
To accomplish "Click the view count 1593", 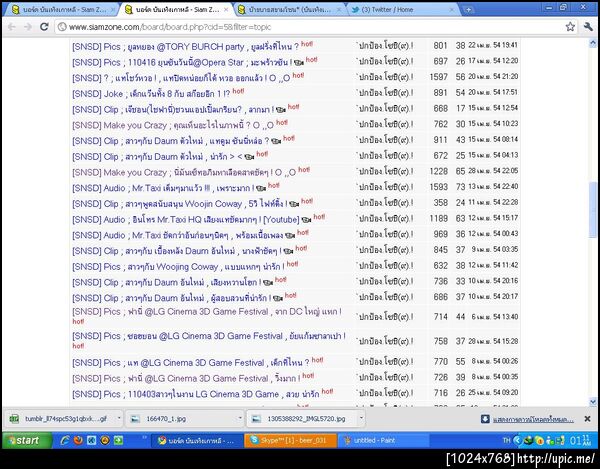I will [x=439, y=187].
